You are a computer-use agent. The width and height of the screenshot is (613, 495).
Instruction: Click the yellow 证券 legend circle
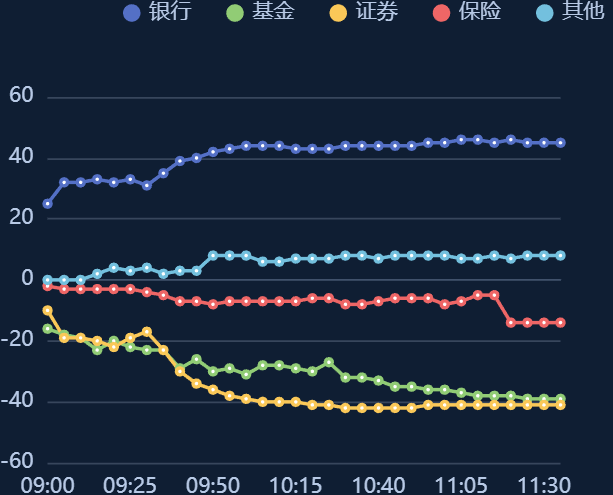click(x=339, y=13)
